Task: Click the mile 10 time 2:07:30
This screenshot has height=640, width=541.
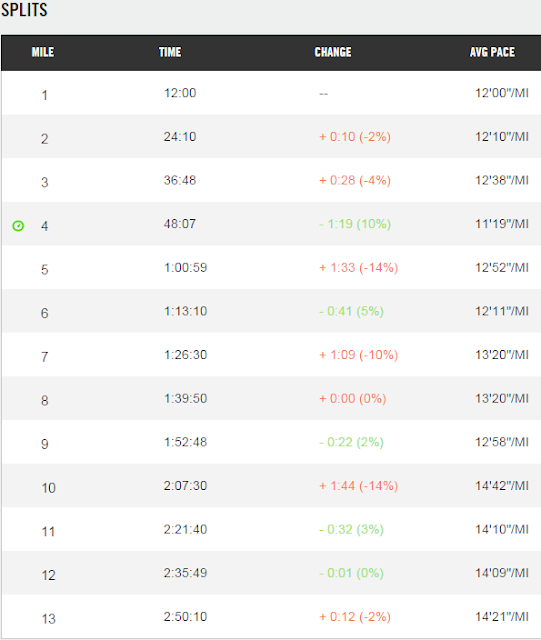Action: pyautogui.click(x=185, y=486)
